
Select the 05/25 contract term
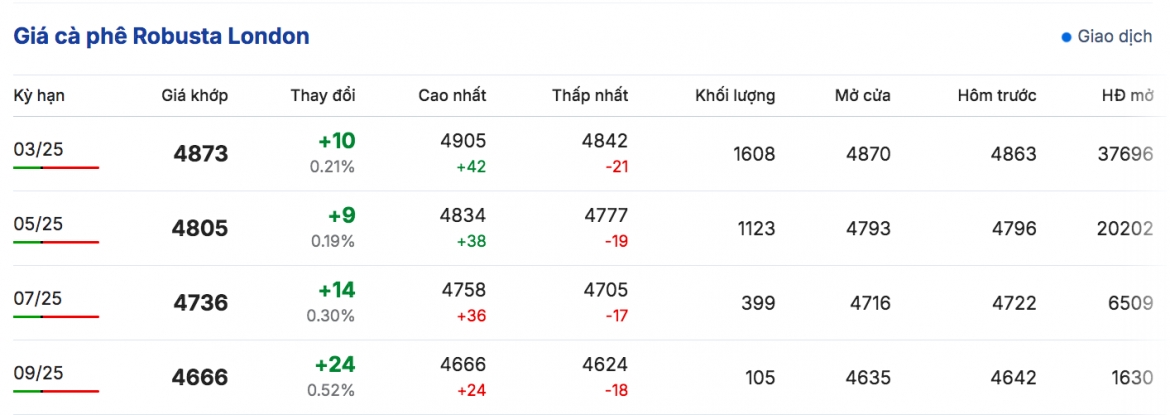pyautogui.click(x=39, y=224)
